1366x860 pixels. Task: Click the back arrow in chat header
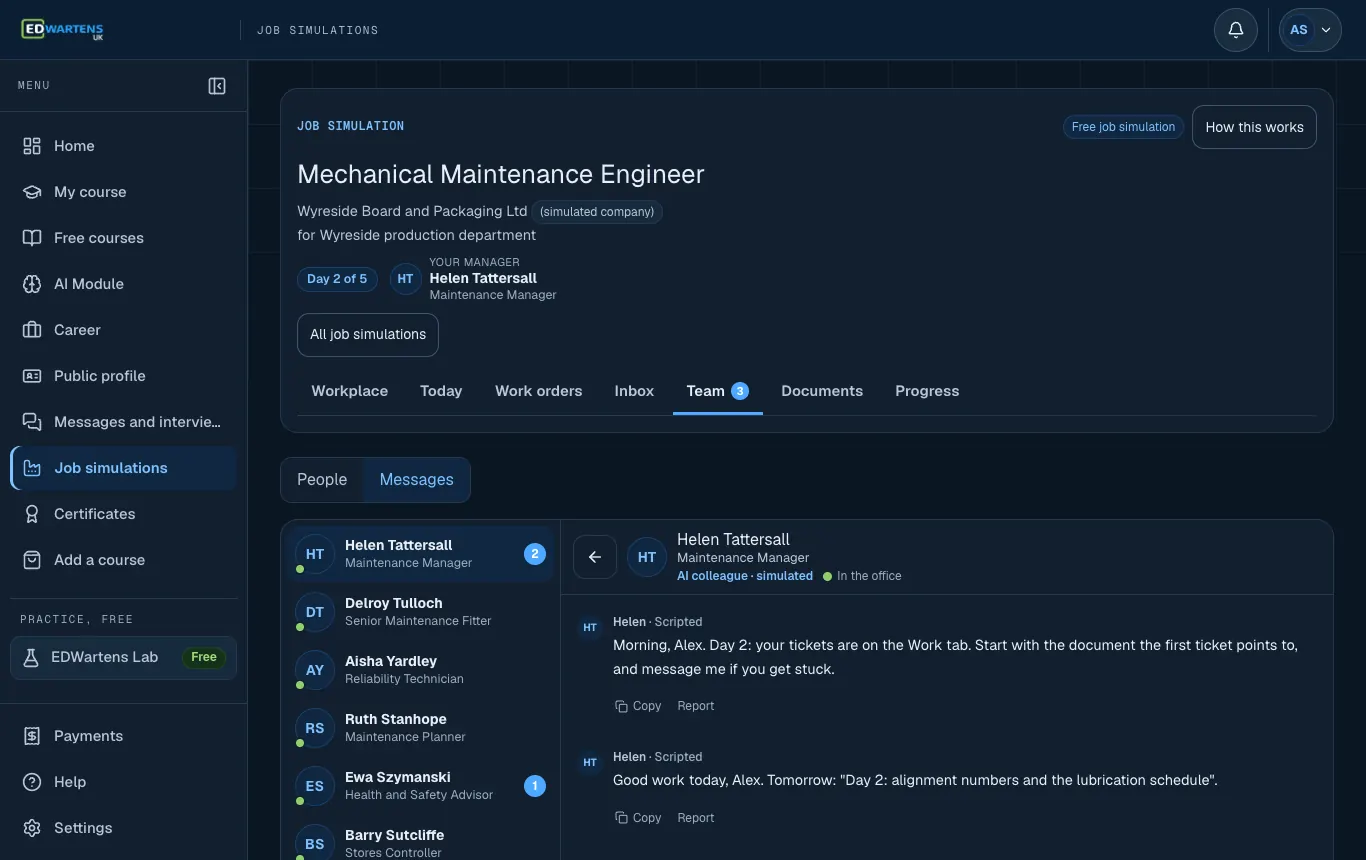click(595, 557)
